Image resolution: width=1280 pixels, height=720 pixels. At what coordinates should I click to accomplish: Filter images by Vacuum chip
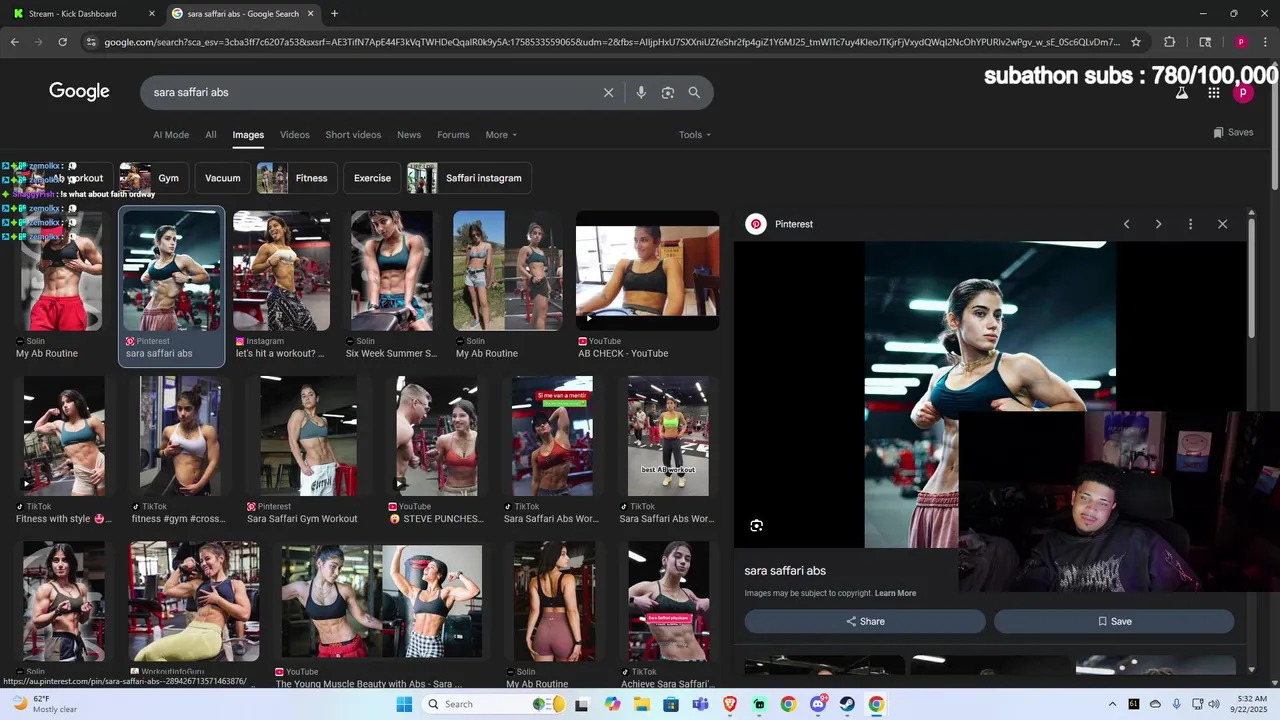[222, 178]
